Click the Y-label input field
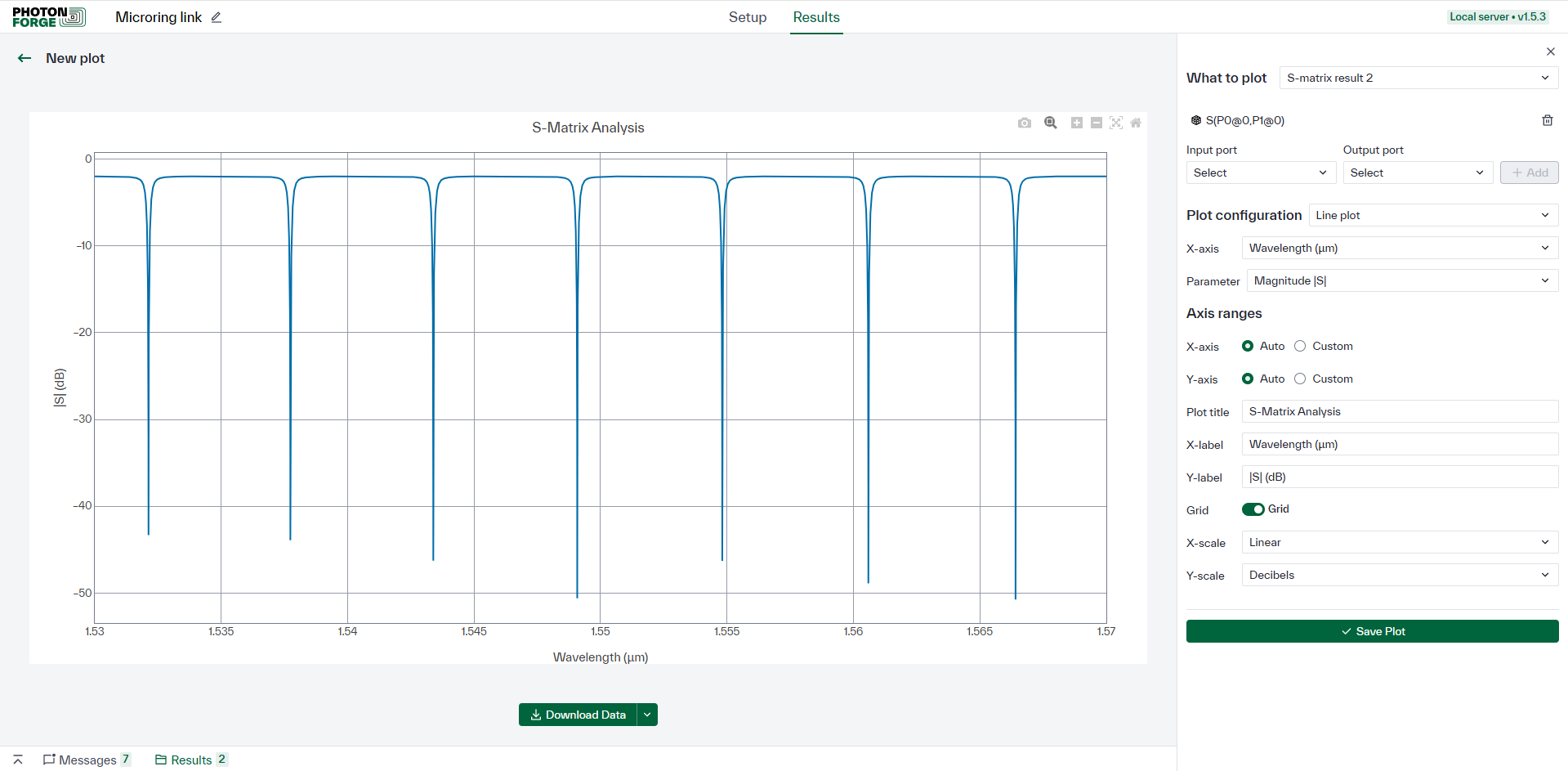This screenshot has height=771, width=1568. [x=1400, y=477]
